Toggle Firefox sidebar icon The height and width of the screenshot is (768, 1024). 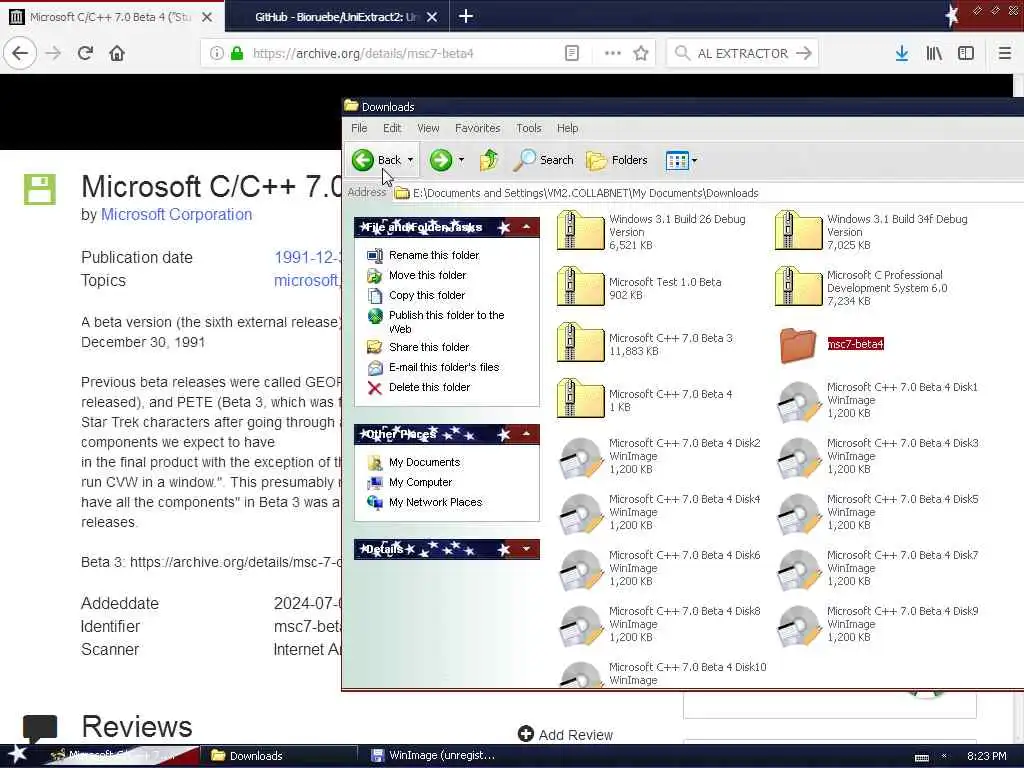coord(966,54)
